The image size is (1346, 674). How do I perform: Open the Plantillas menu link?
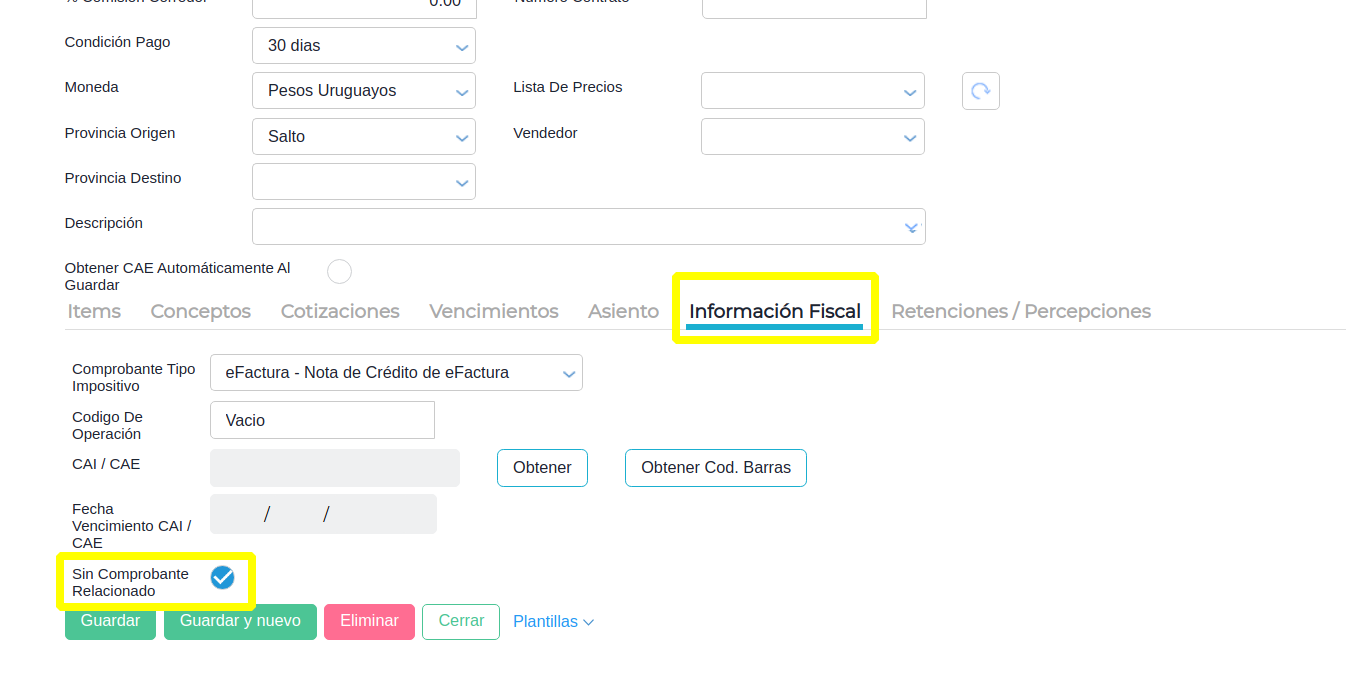(553, 622)
